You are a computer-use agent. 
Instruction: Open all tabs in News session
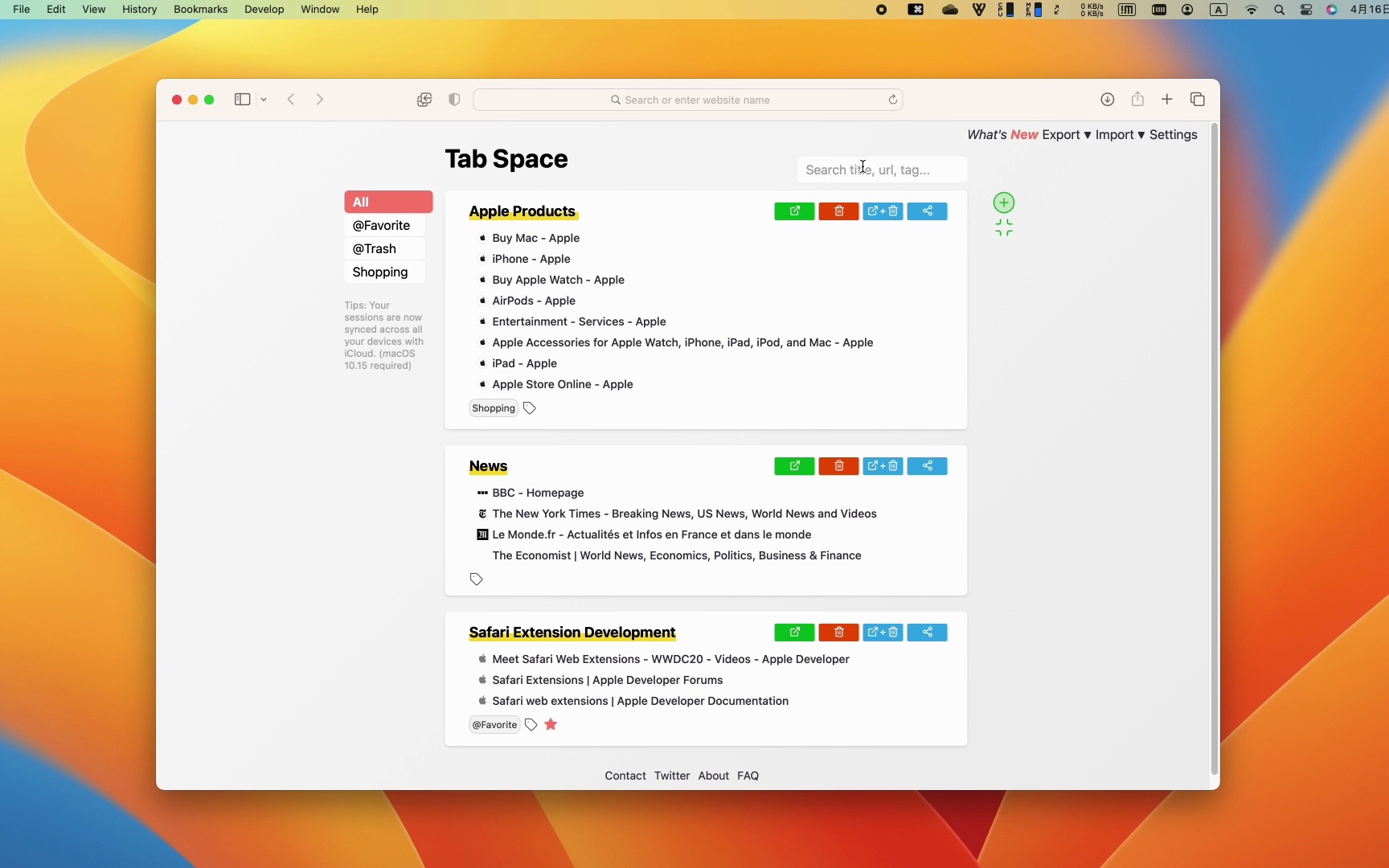(794, 466)
